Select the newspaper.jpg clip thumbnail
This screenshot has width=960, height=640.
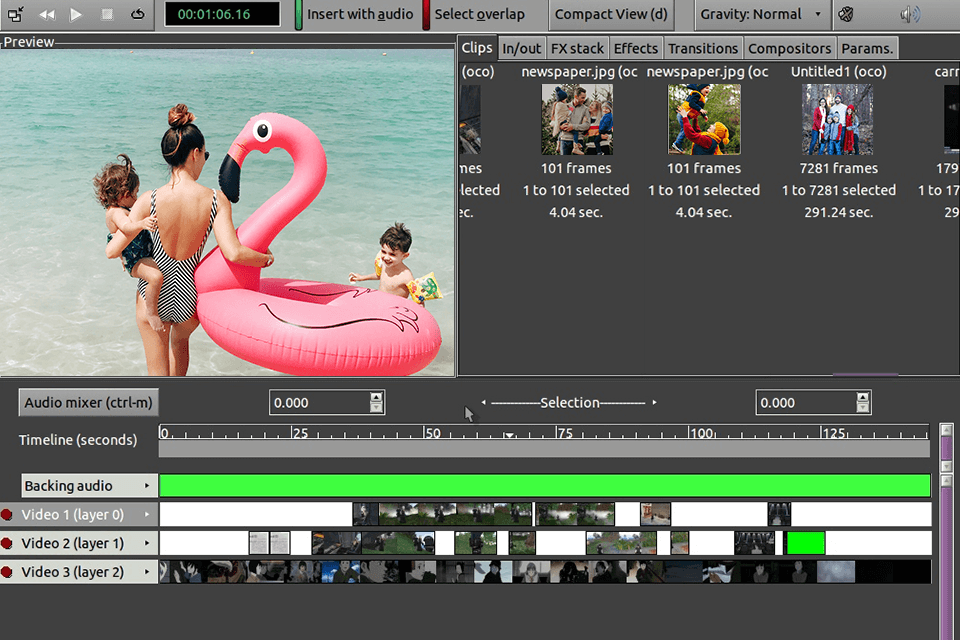(x=576, y=119)
